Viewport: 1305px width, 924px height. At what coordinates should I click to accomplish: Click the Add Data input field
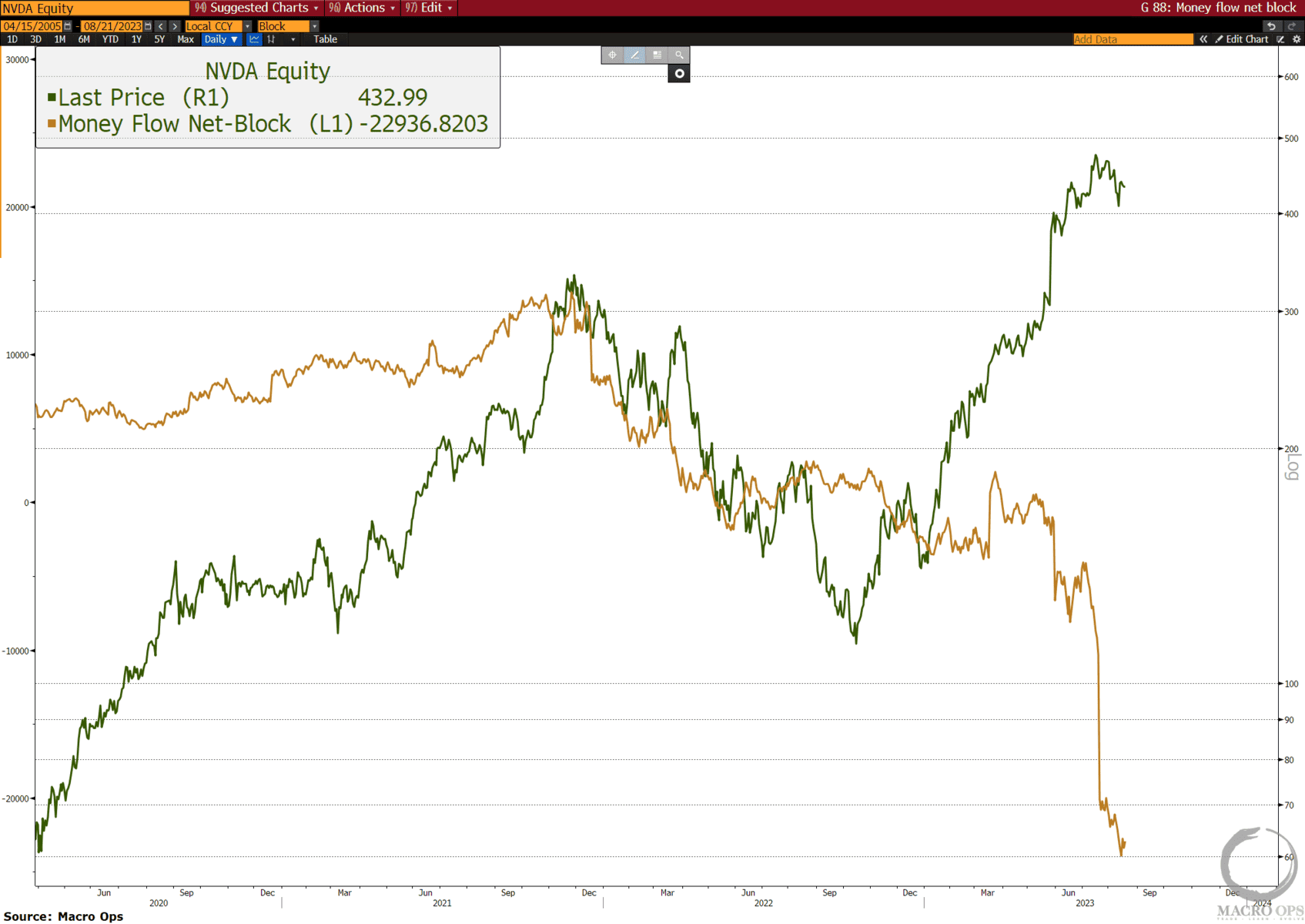[1133, 39]
